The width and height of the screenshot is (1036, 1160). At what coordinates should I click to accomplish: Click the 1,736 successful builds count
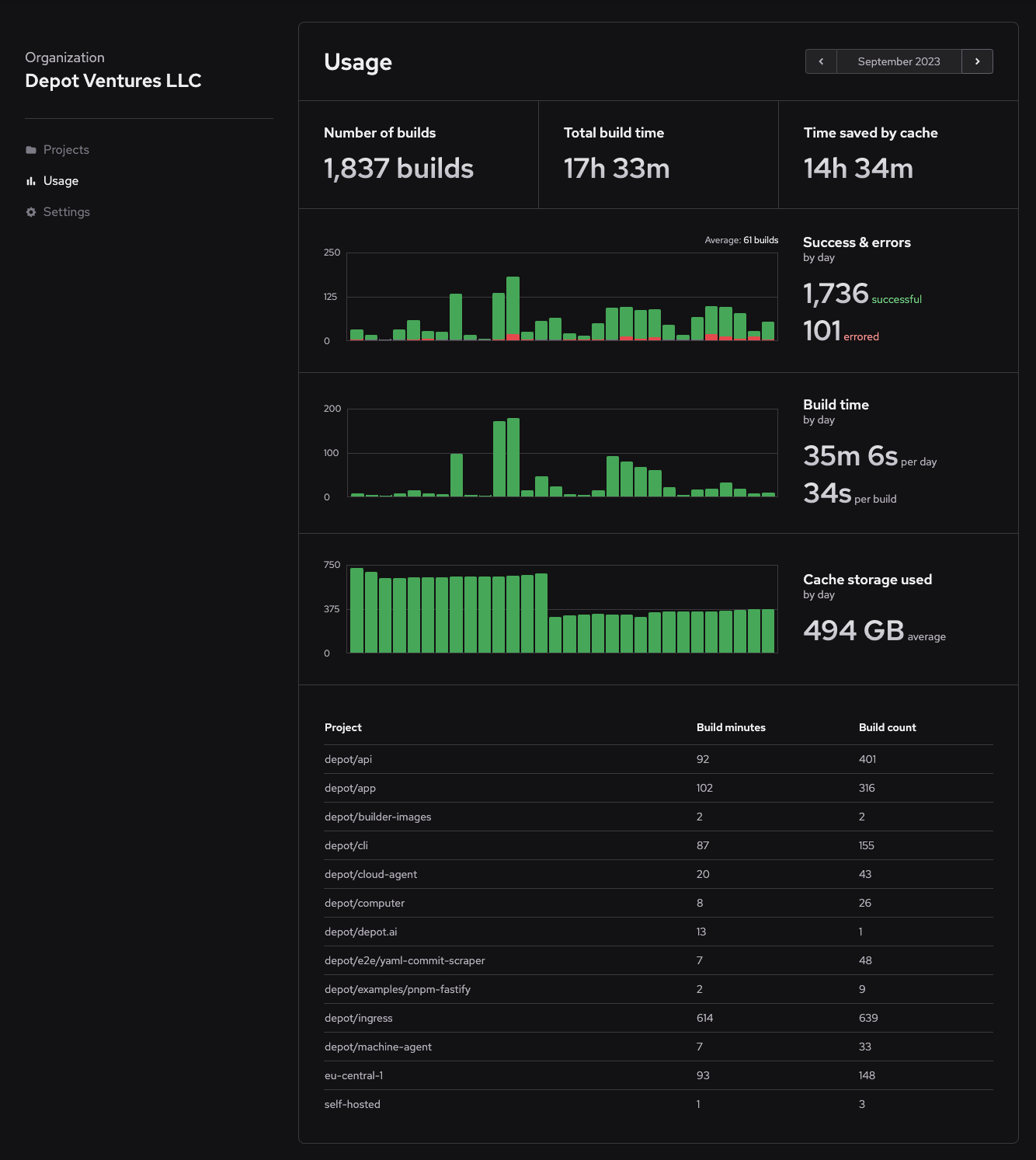click(x=836, y=294)
